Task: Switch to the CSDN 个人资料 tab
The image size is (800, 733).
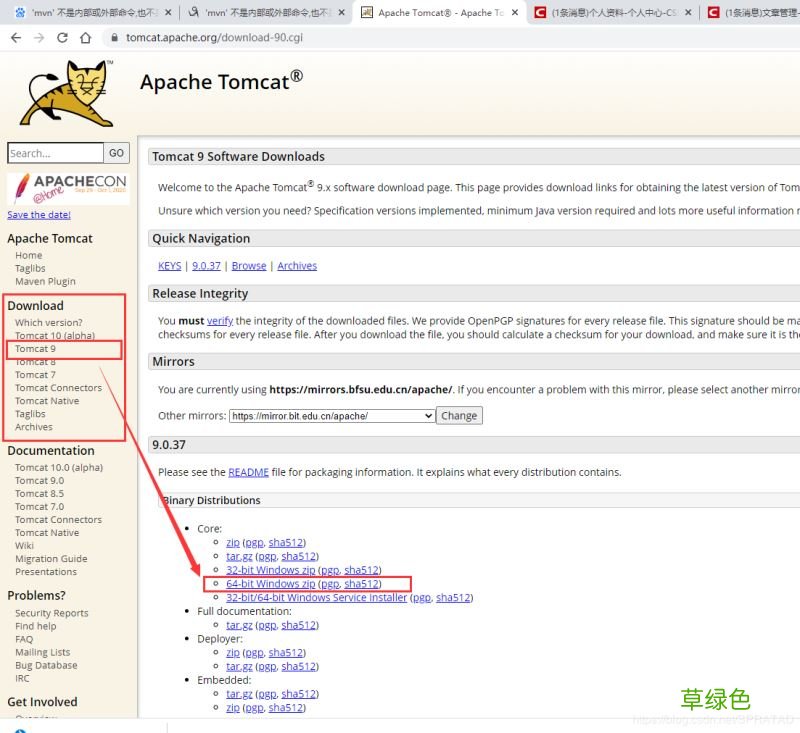Action: (613, 12)
